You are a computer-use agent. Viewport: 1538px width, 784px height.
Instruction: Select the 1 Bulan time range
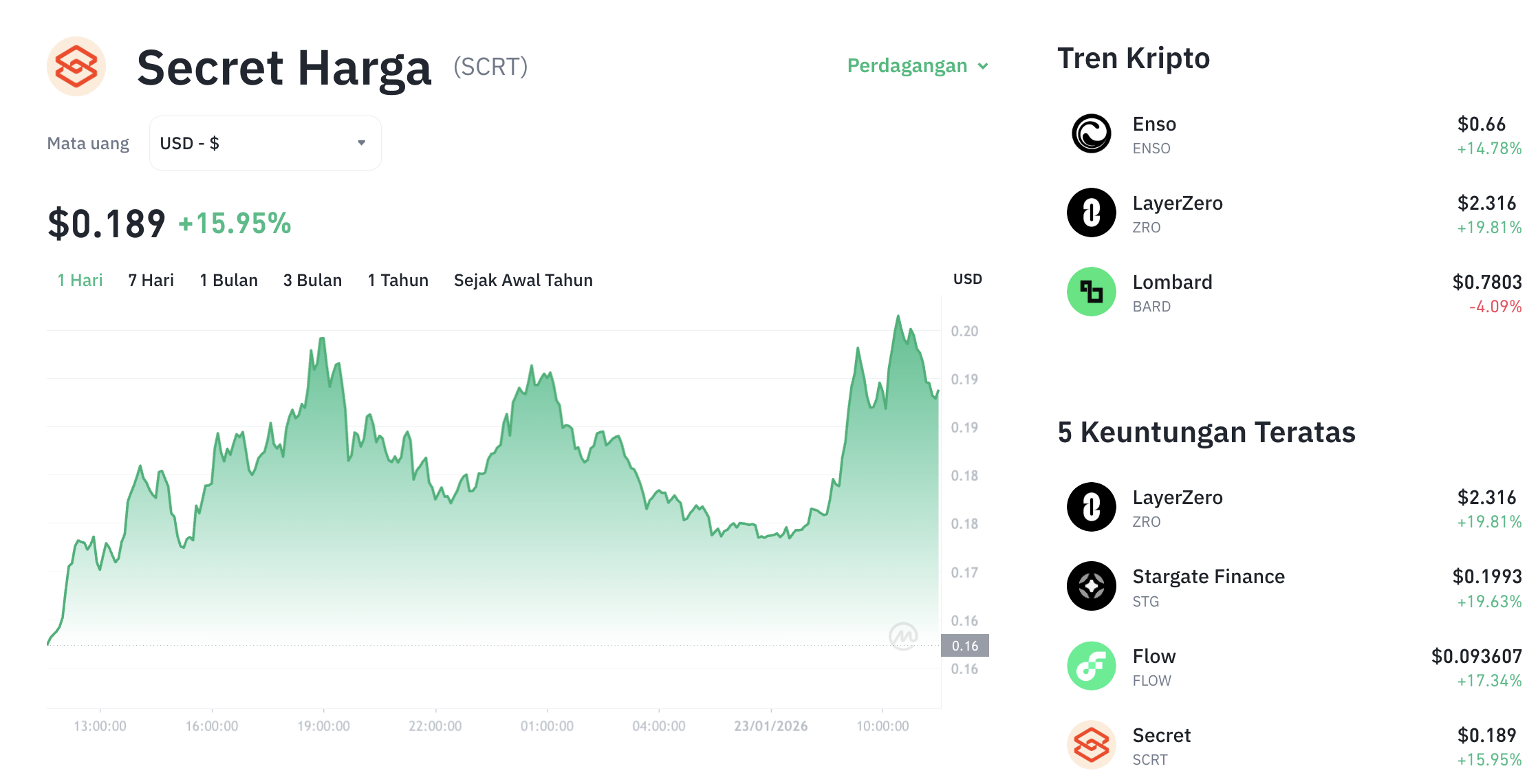[x=228, y=280]
